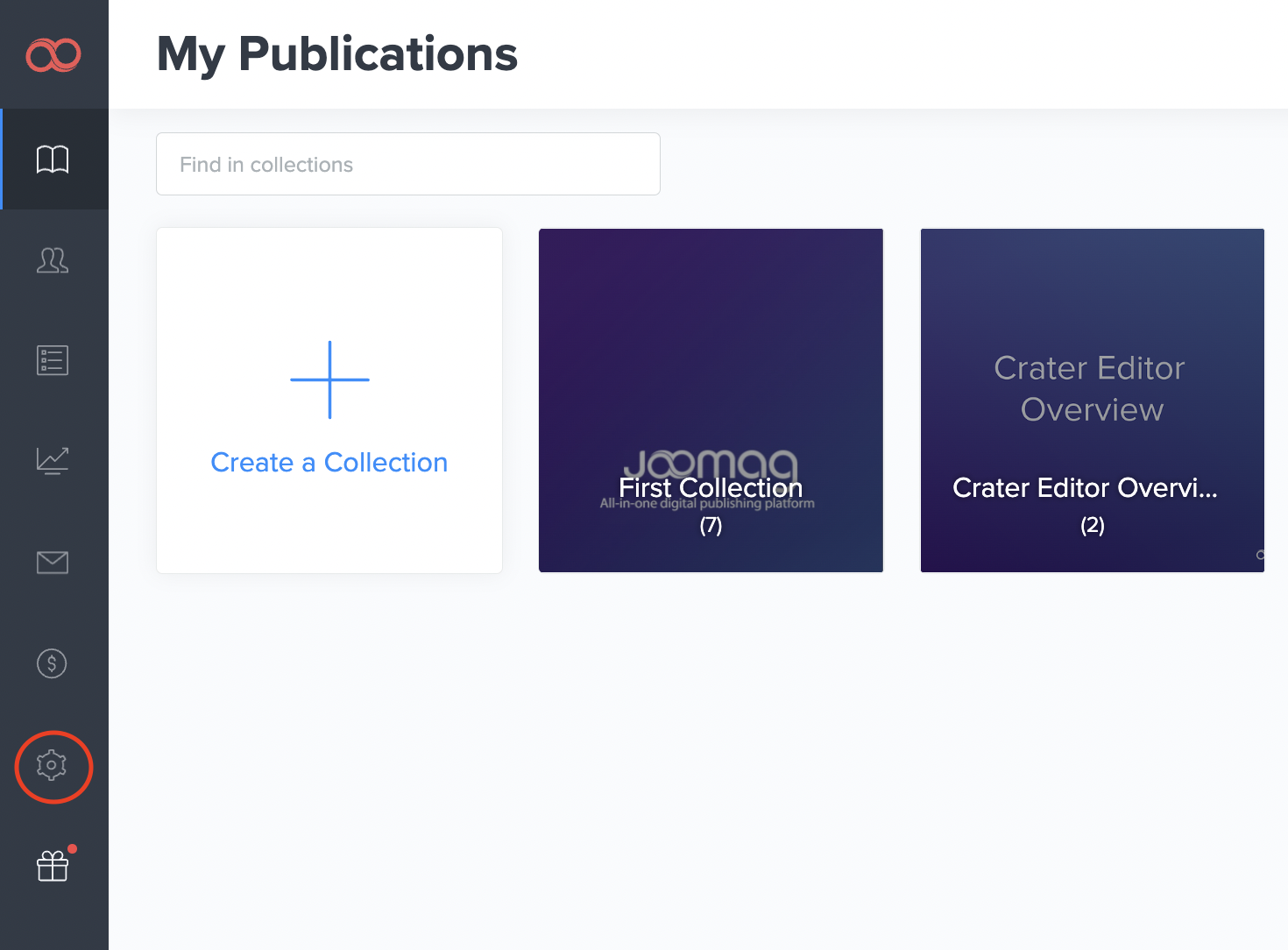Click the gift box icon

point(53,867)
